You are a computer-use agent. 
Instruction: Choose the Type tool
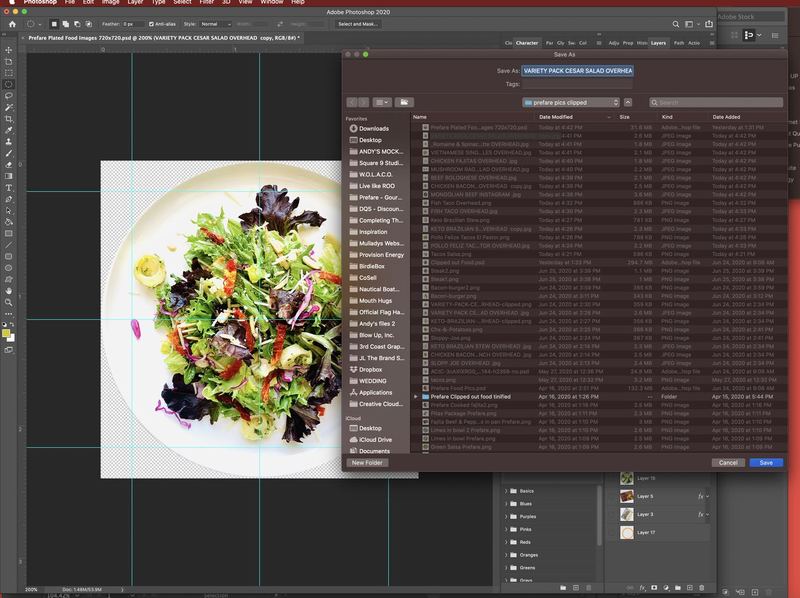(9, 188)
